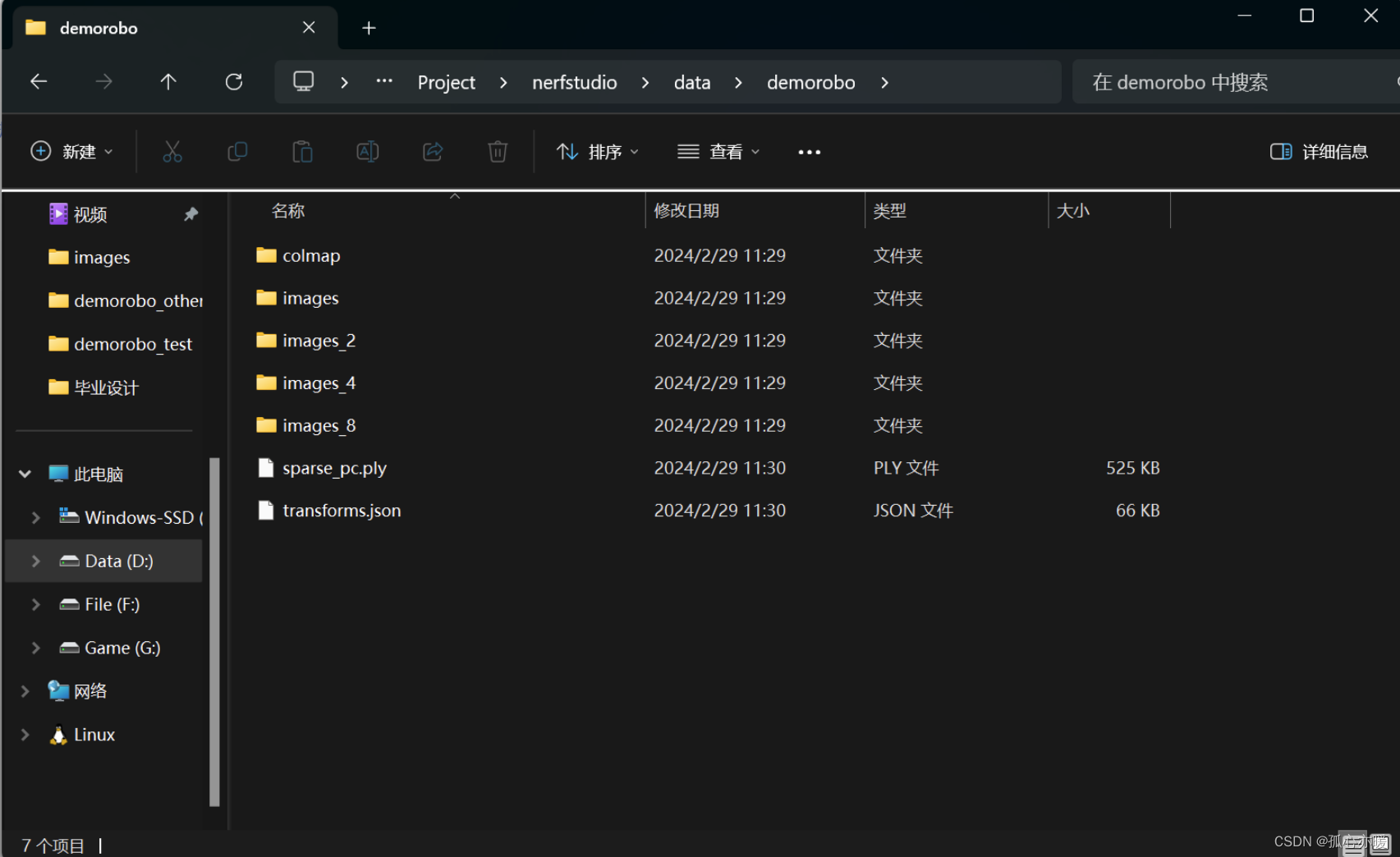Viewport: 1400px width, 857px height.
Task: Cut the selected item with scissors icon
Action: 172,151
